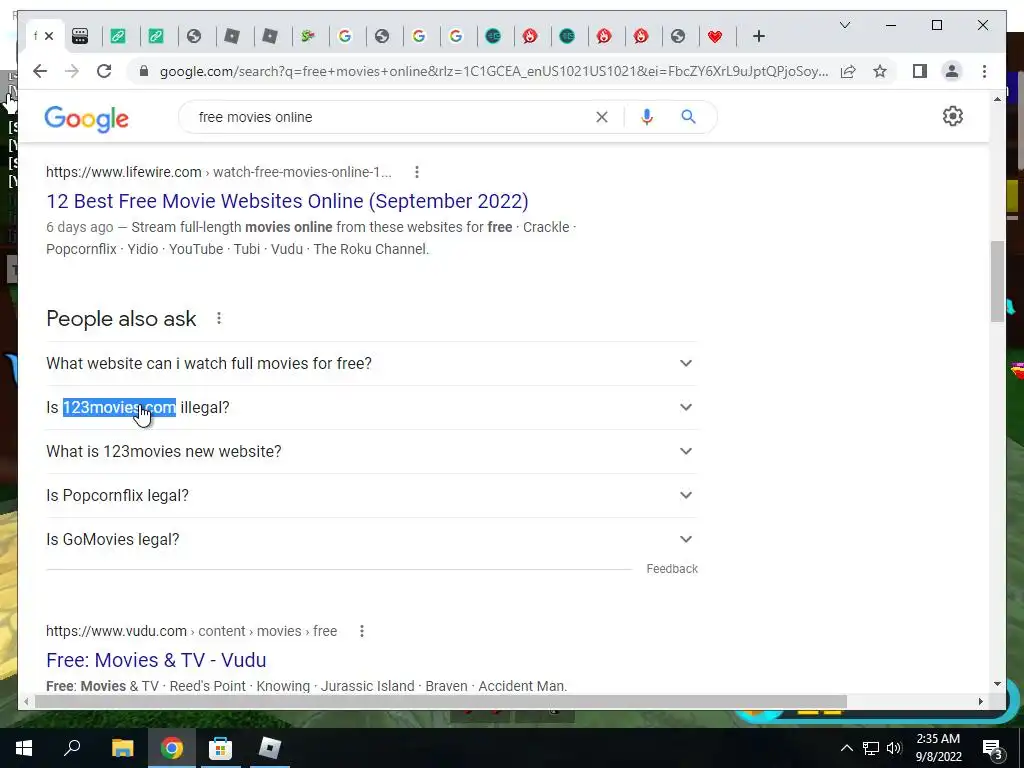
Task: Open the tab search dropdown arrow
Action: (x=844, y=25)
